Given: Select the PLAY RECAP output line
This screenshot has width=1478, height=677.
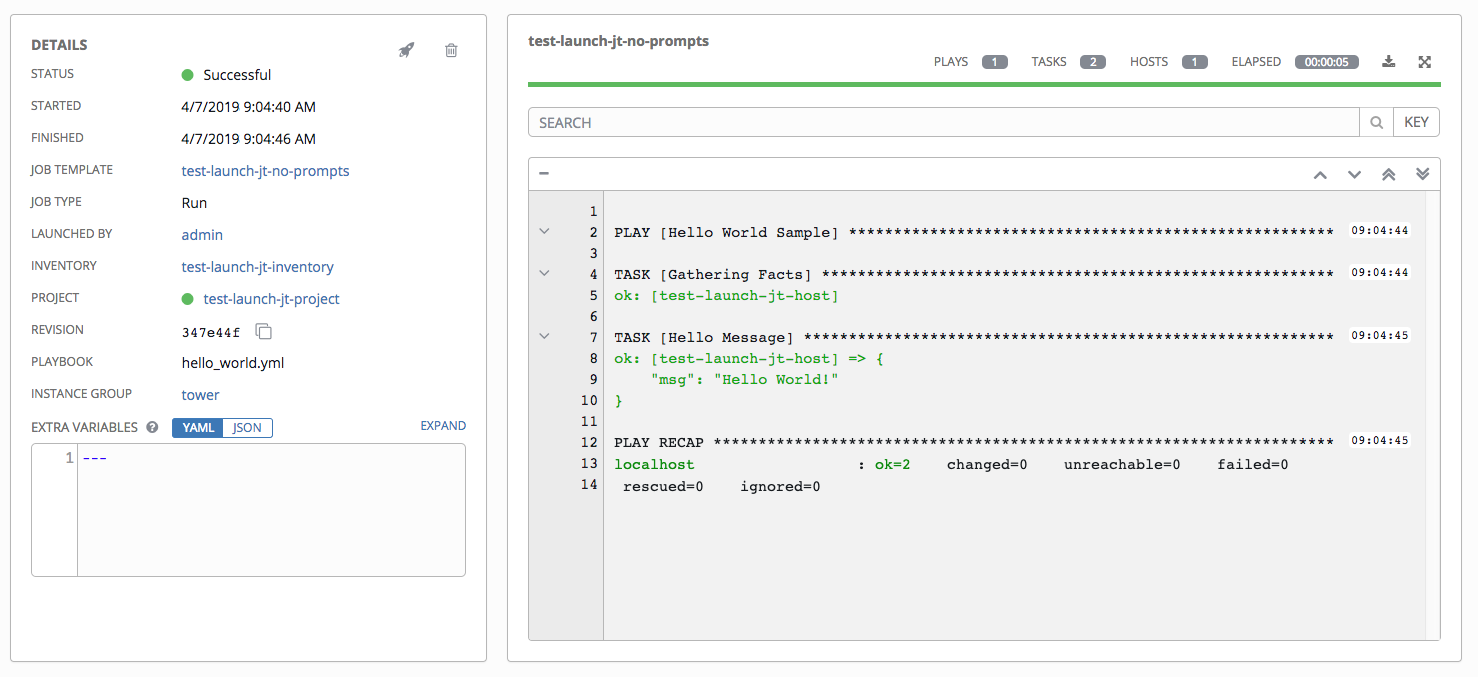Looking at the screenshot, I should tap(973, 442).
